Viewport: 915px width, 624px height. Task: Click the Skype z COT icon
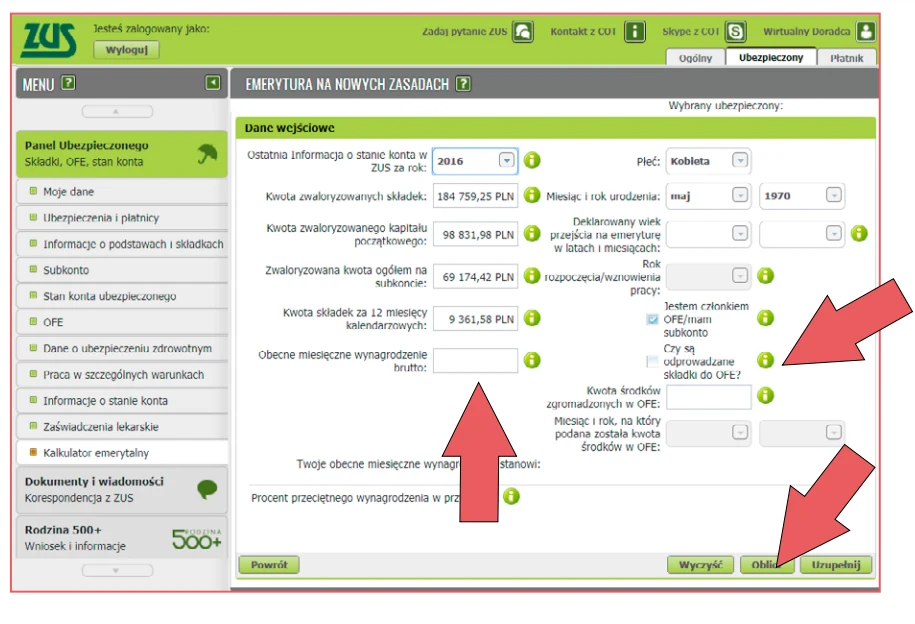tap(736, 32)
